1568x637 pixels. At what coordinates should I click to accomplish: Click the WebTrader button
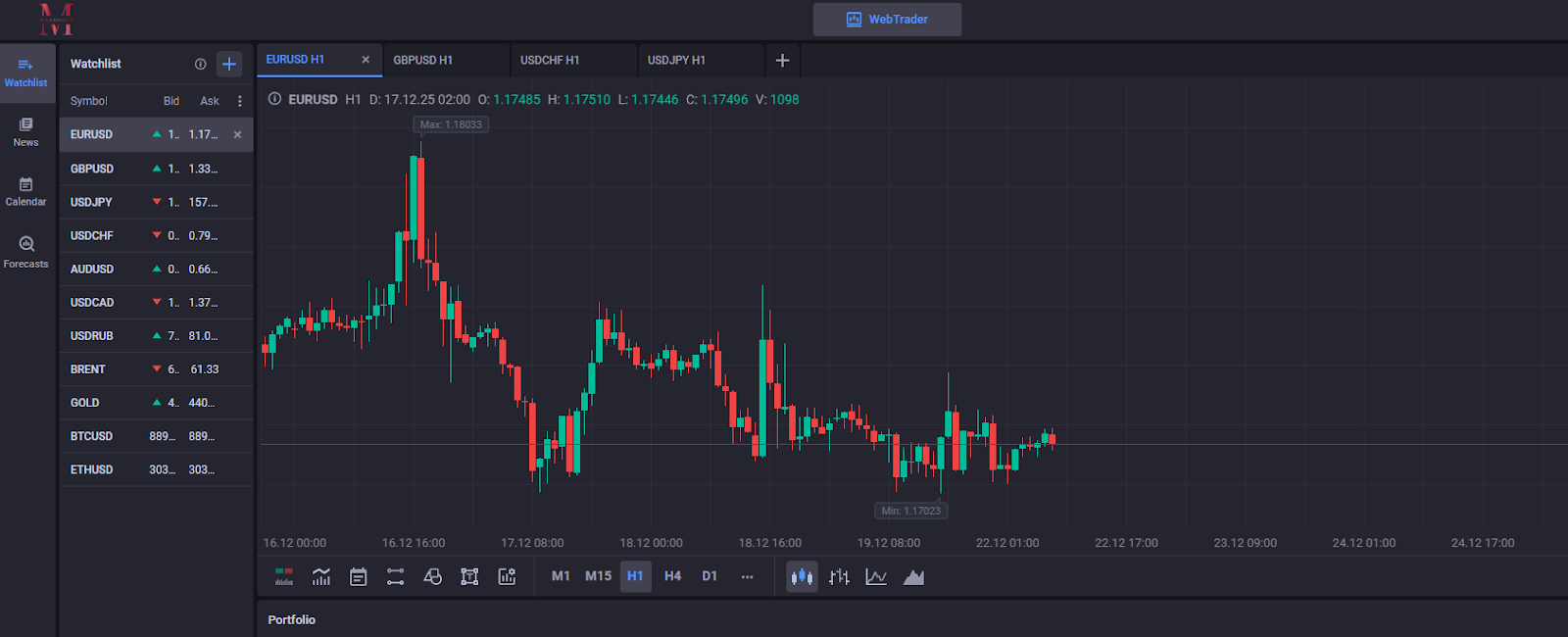(887, 19)
